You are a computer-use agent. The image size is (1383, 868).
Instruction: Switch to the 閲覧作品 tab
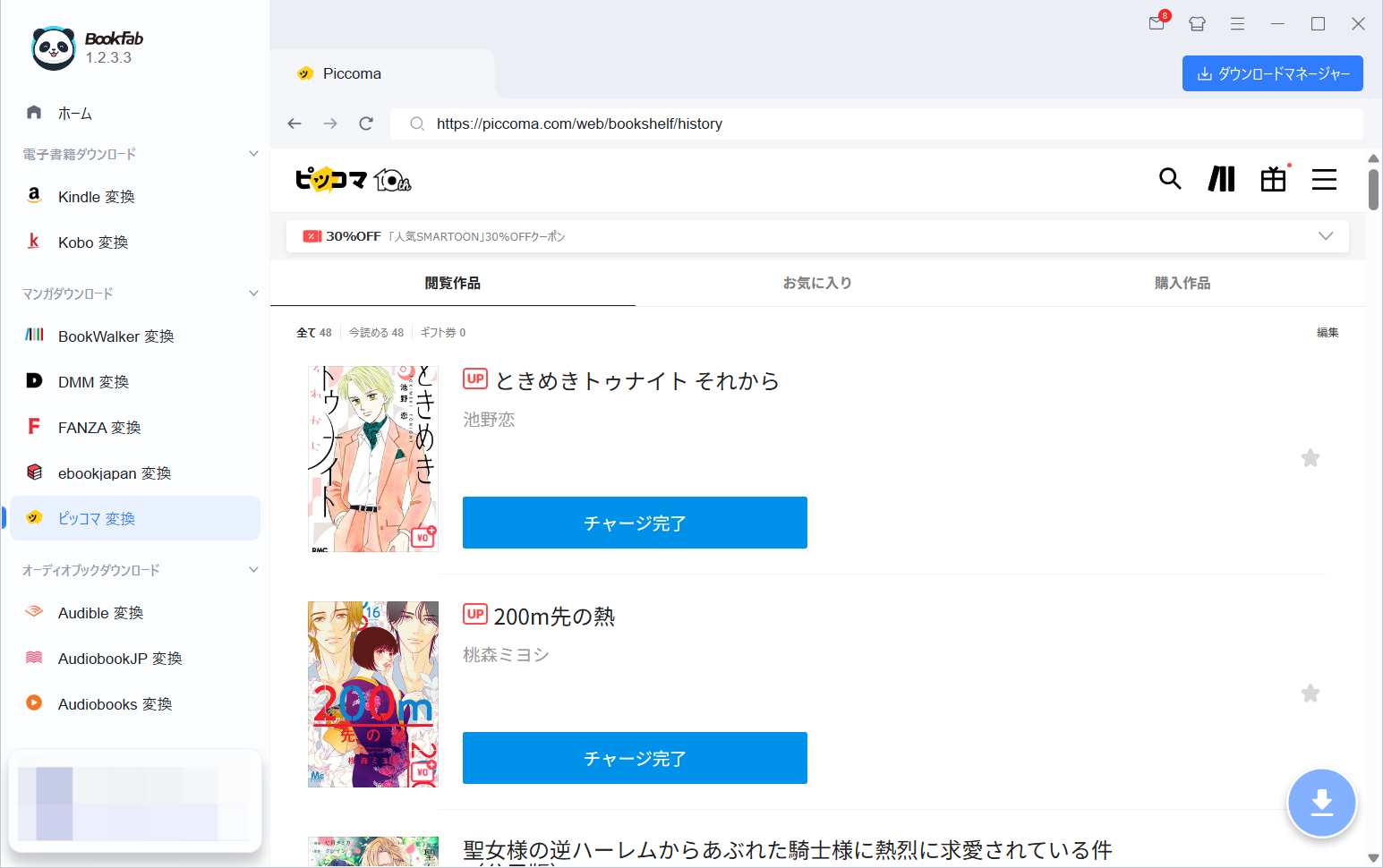453,283
